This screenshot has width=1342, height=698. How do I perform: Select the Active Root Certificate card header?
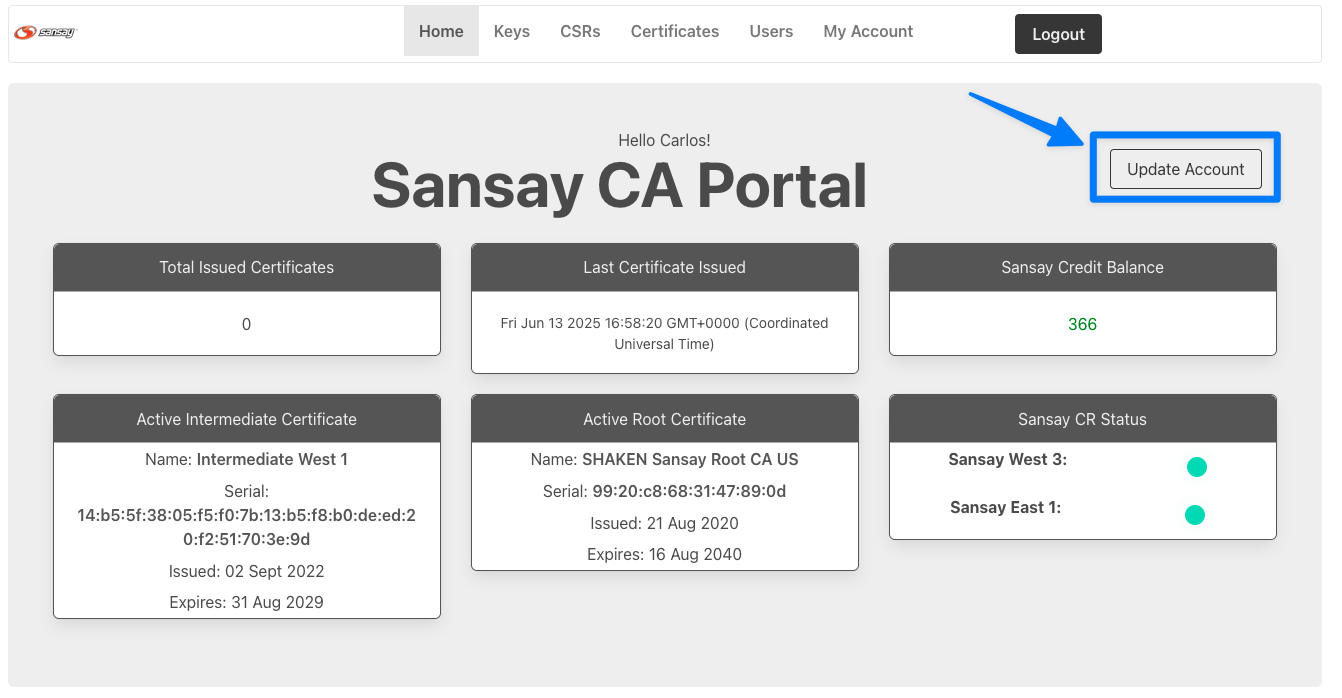click(x=665, y=420)
